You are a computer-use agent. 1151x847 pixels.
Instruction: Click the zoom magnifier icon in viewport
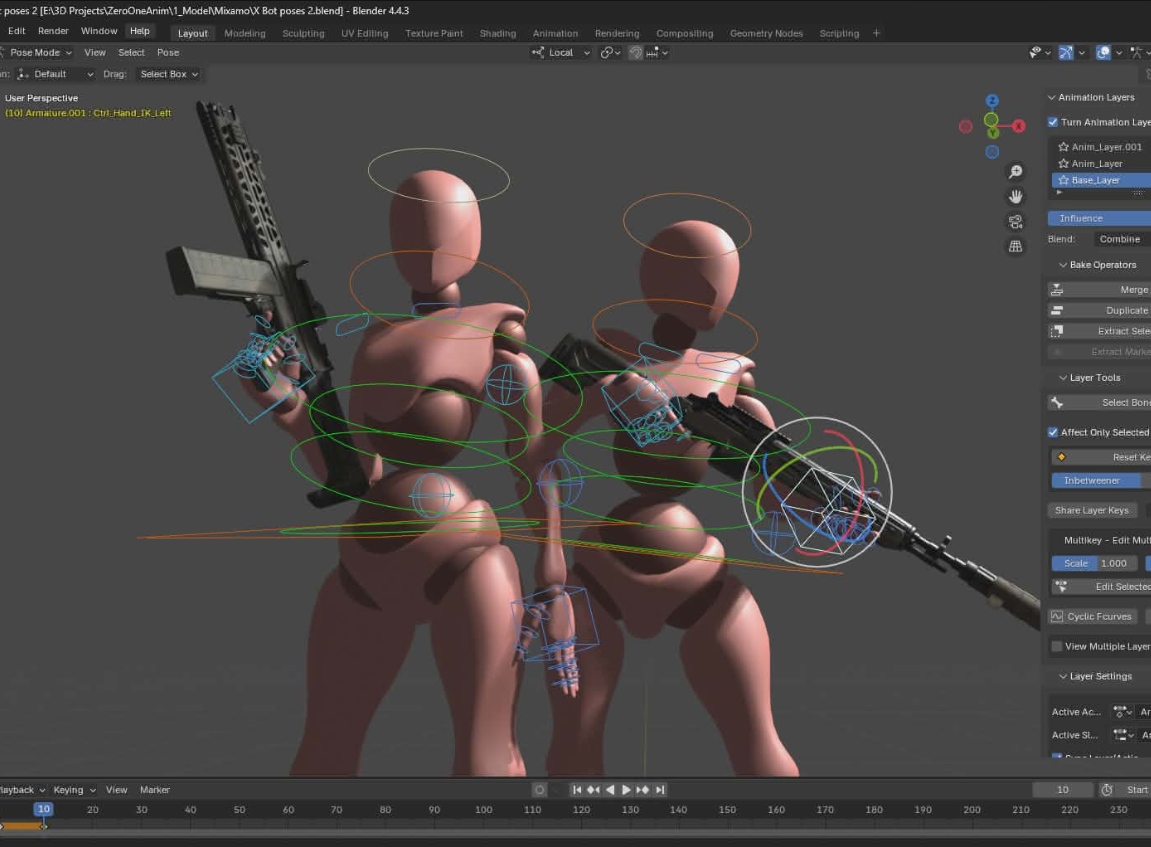tap(1016, 172)
